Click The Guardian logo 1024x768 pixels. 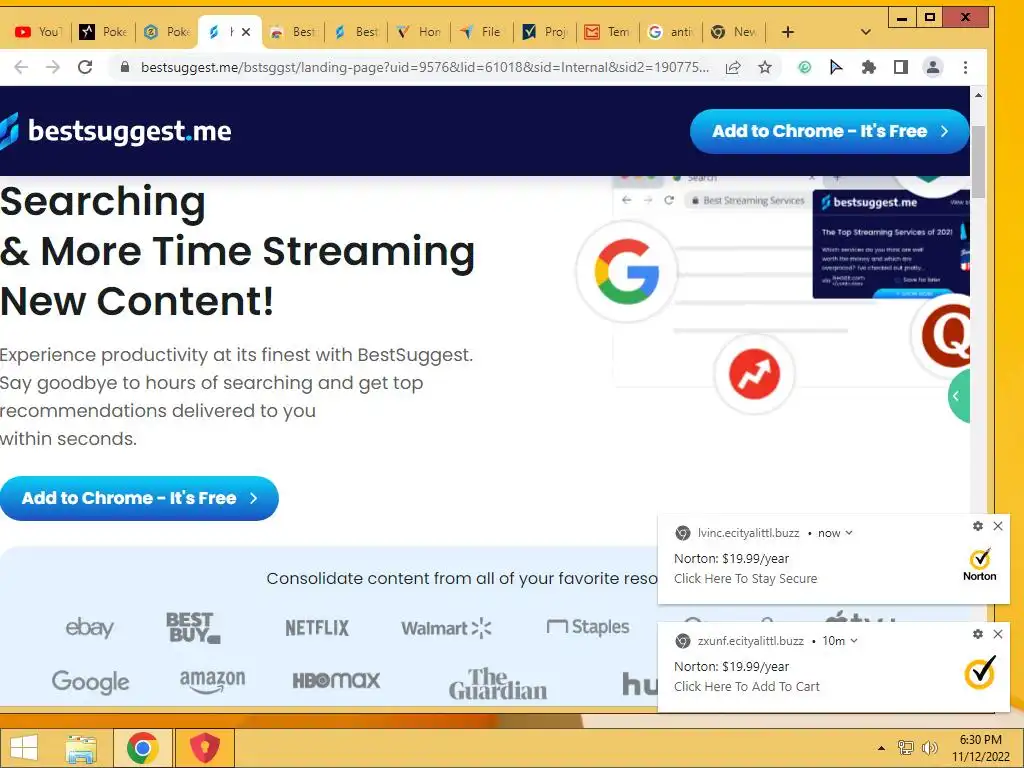click(498, 684)
